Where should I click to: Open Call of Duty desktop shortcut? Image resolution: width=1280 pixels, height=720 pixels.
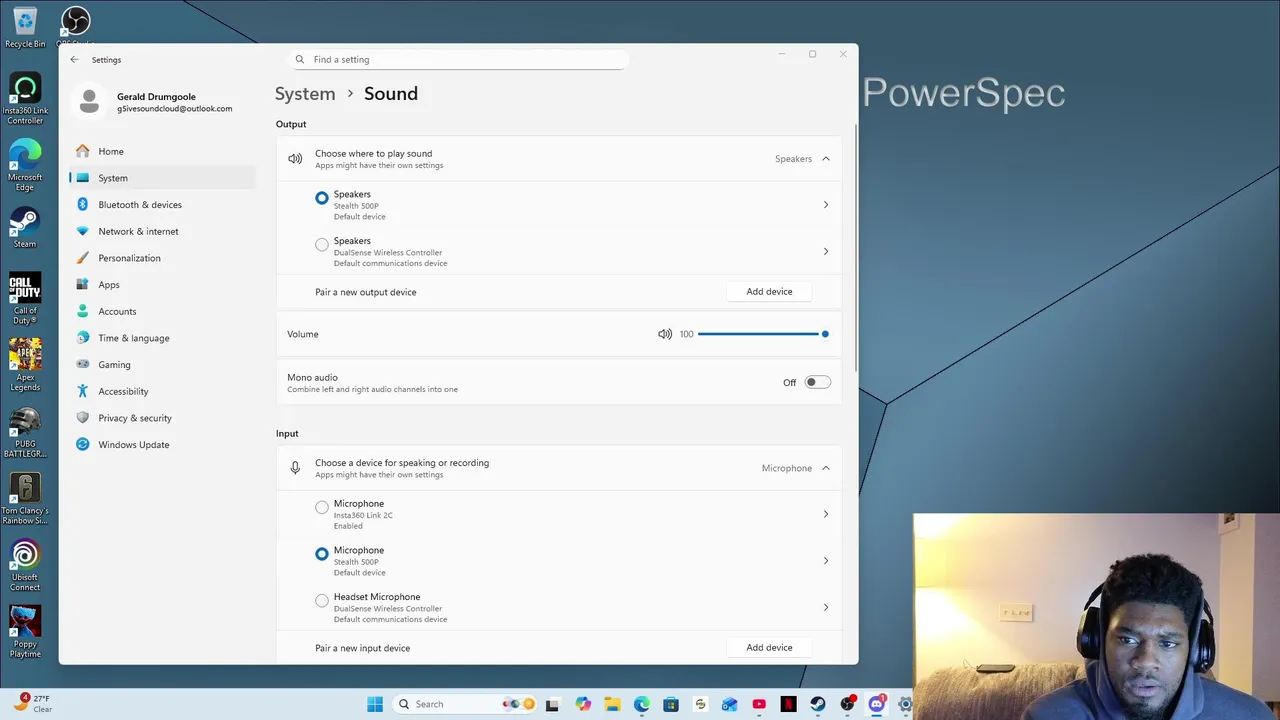tap(25, 299)
